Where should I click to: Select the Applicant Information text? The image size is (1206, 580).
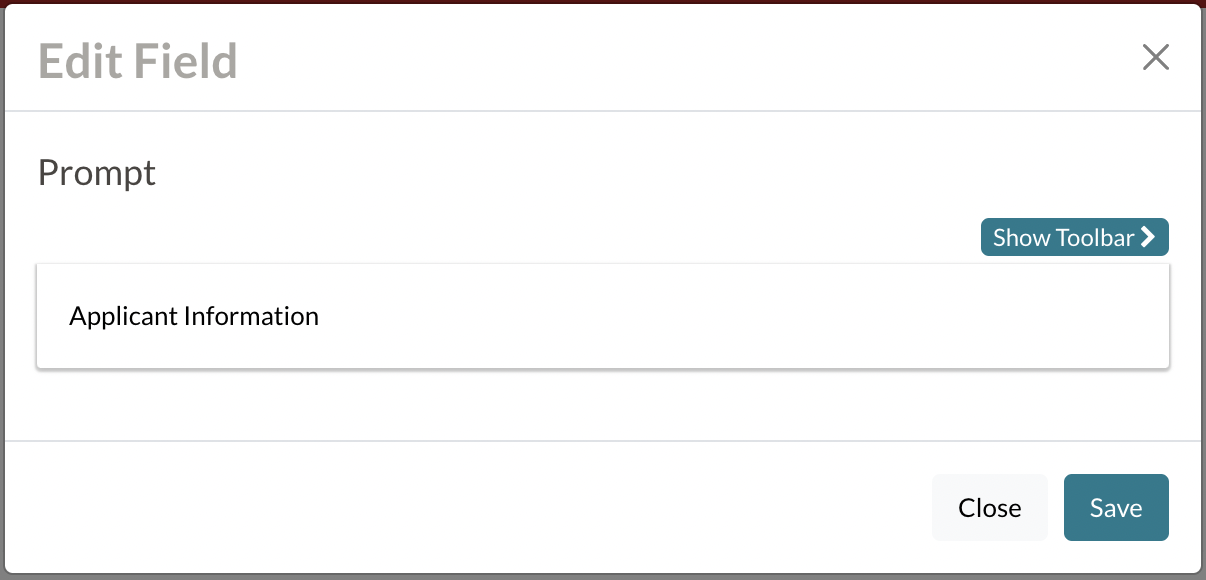pyautogui.click(x=193, y=316)
